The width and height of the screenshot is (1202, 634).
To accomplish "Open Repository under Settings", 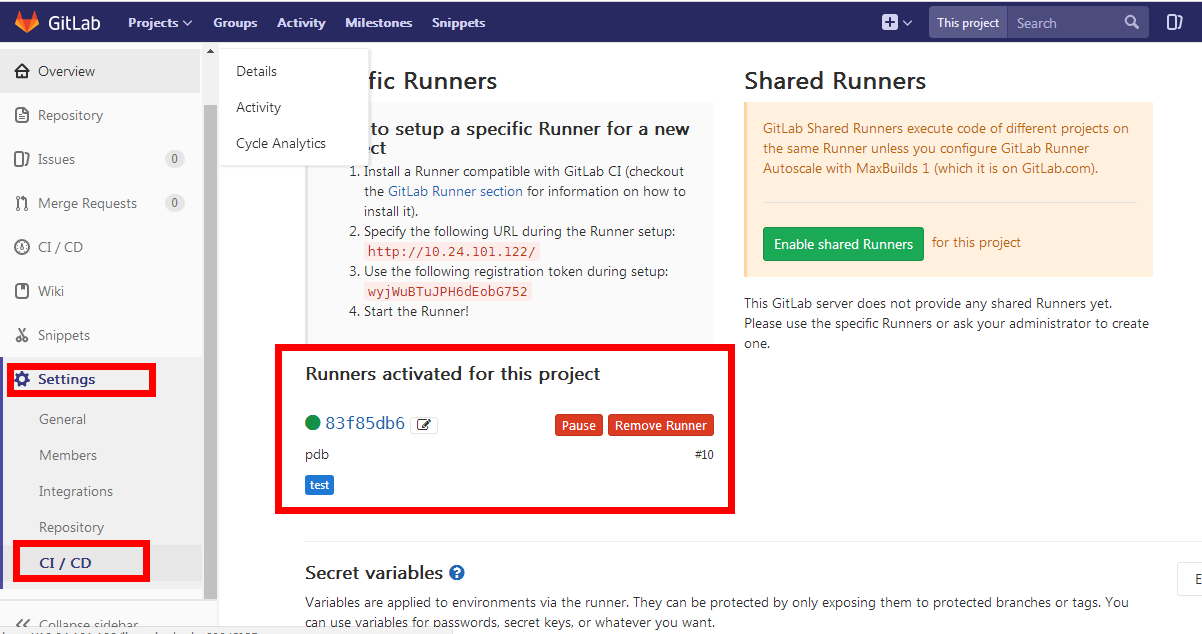I will pyautogui.click(x=71, y=527).
